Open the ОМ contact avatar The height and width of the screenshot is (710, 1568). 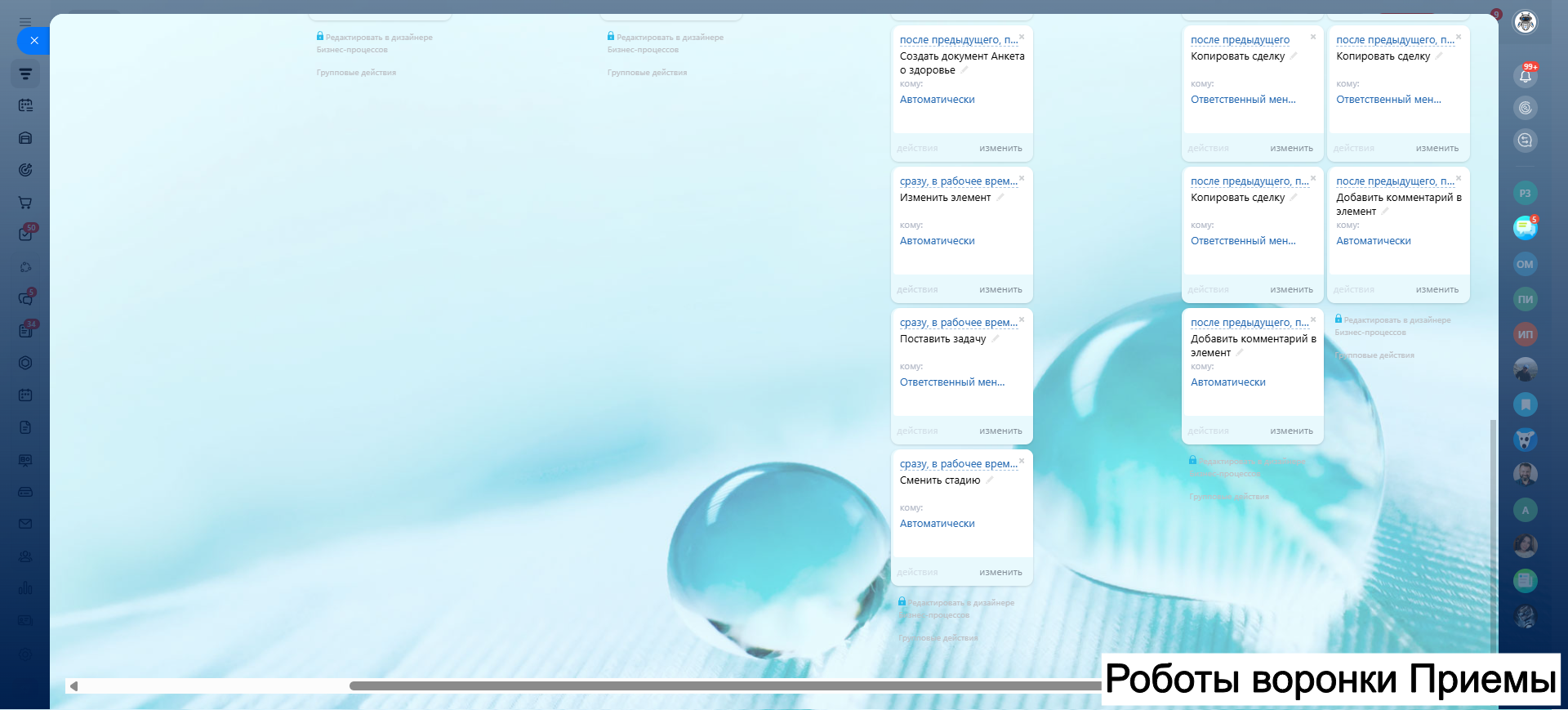[x=1526, y=264]
